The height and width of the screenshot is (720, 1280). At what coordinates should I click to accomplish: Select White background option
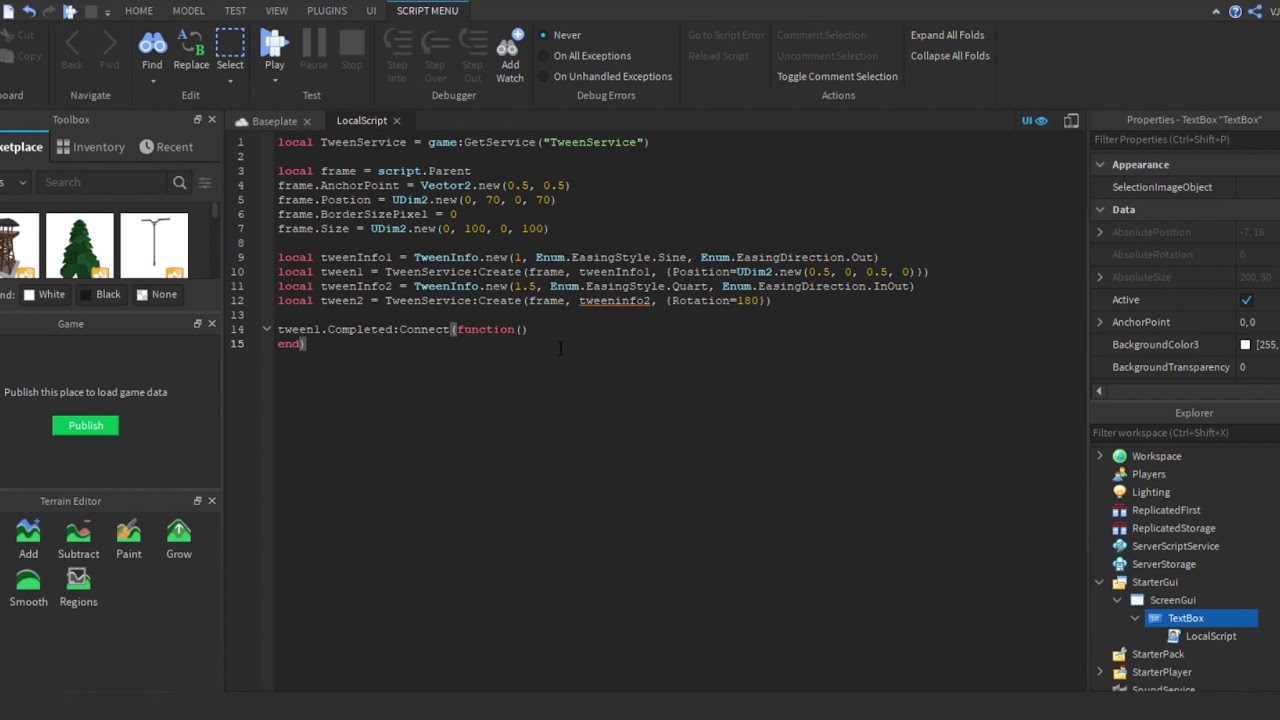[44, 295]
